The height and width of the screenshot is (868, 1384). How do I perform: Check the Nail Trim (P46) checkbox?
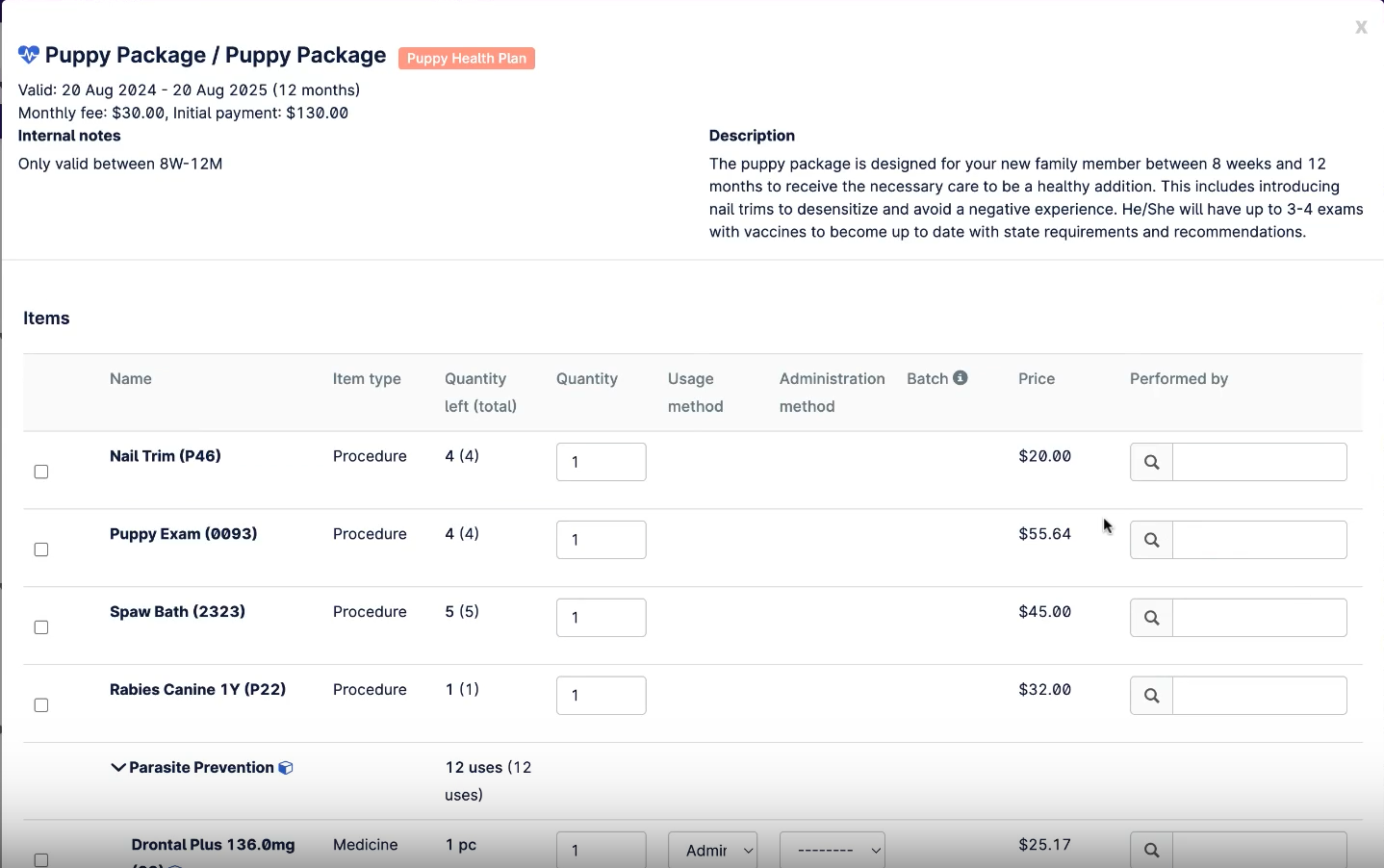coord(41,472)
